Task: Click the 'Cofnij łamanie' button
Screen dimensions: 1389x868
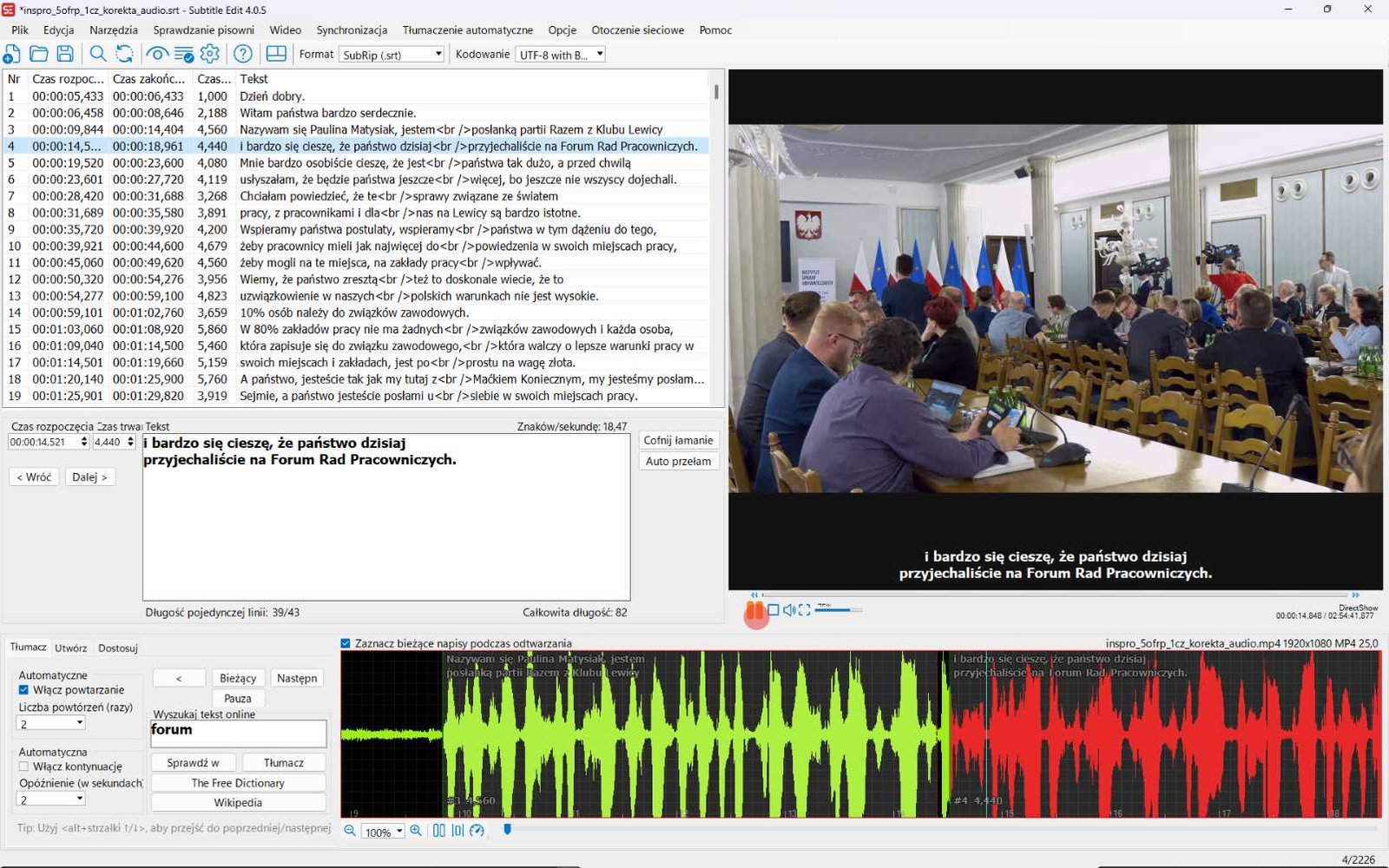Action: pyautogui.click(x=678, y=440)
